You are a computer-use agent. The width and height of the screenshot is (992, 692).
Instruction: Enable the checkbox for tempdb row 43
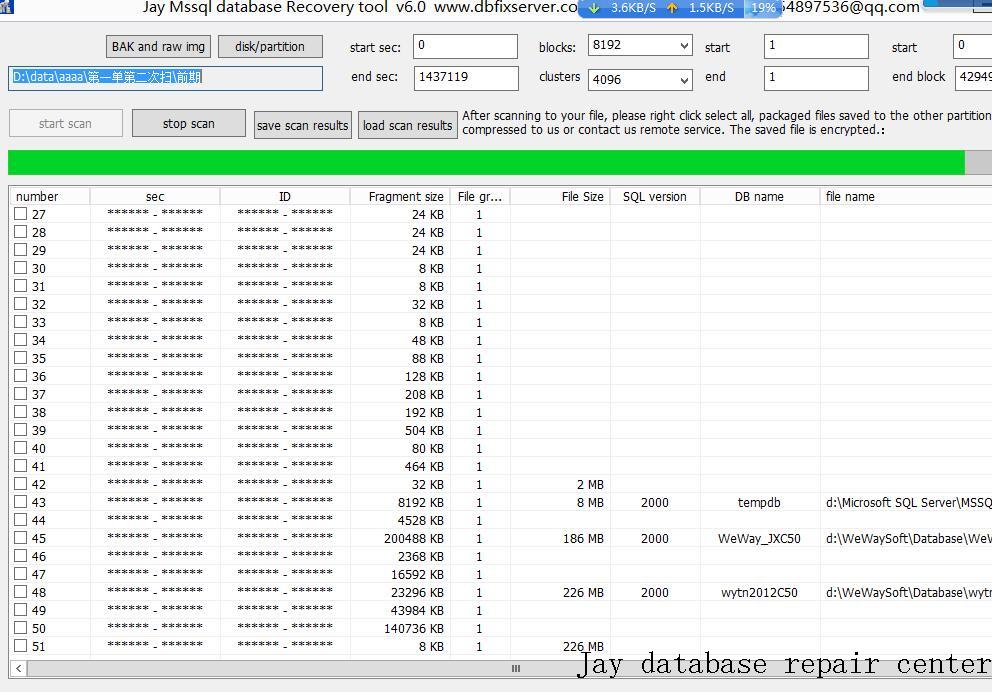pyautogui.click(x=21, y=502)
